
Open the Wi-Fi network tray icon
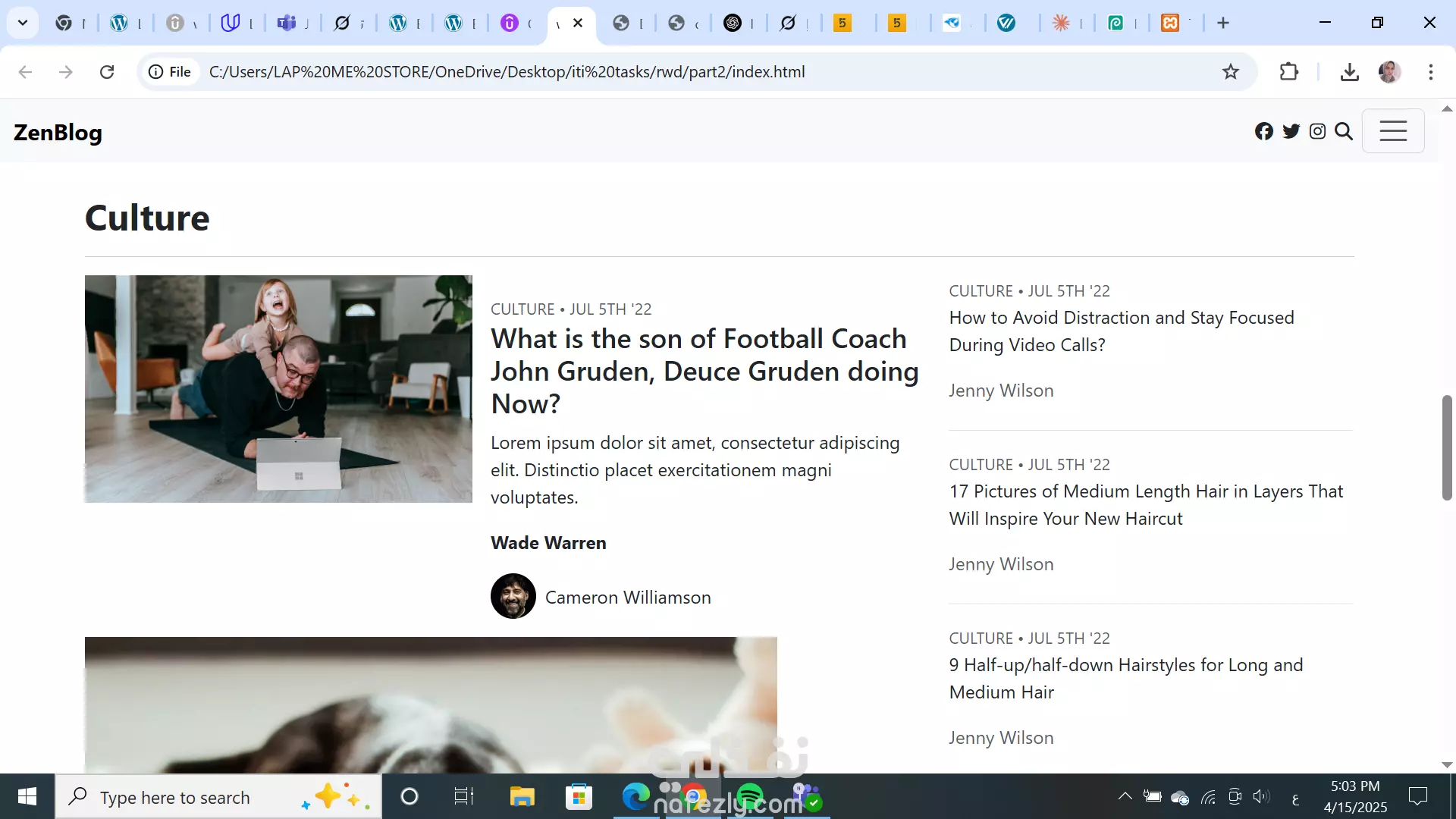click(x=1208, y=797)
